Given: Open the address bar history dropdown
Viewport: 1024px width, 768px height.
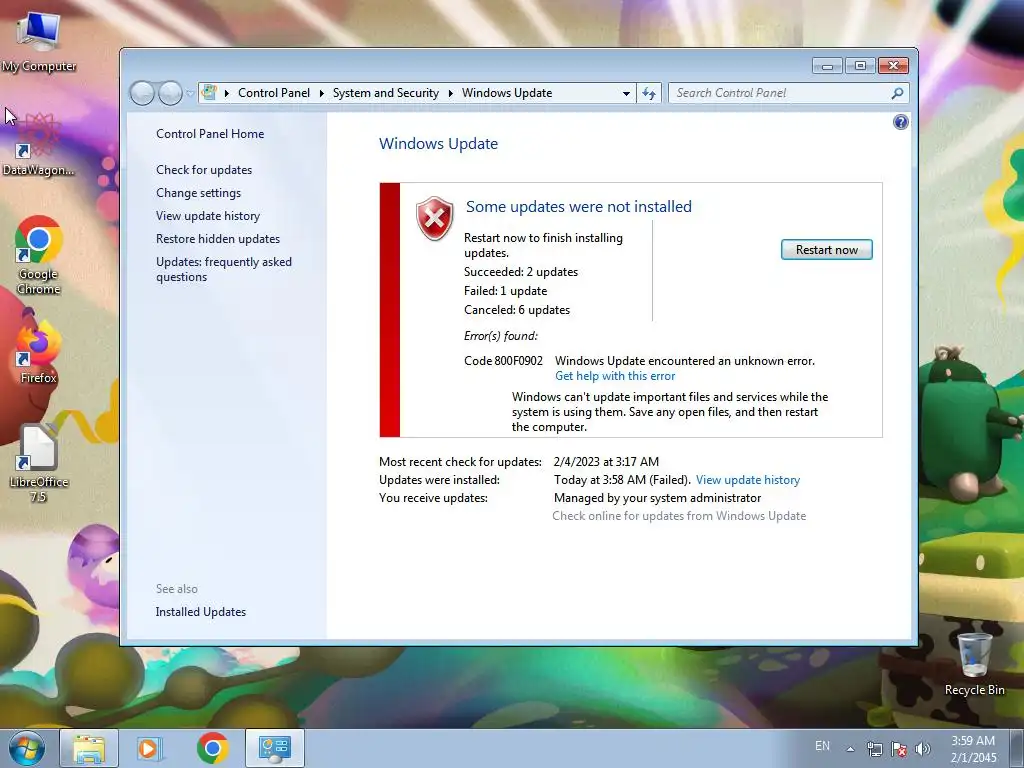Looking at the screenshot, I should (x=626, y=93).
